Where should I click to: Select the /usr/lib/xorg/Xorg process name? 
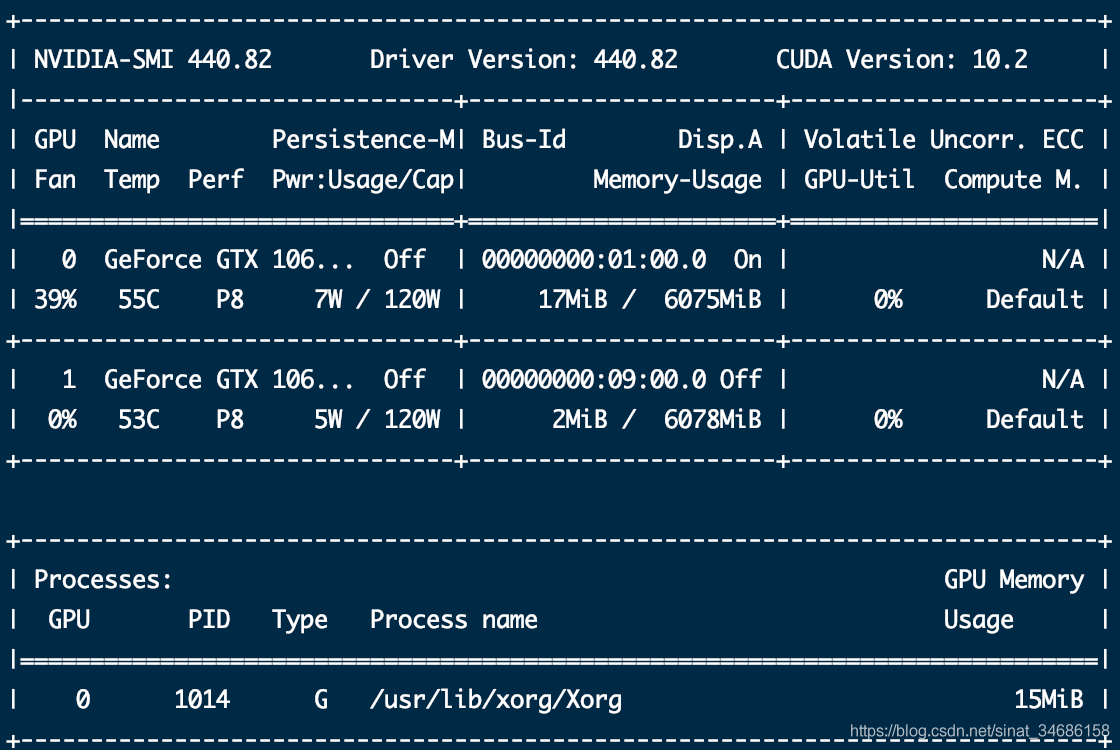click(496, 700)
